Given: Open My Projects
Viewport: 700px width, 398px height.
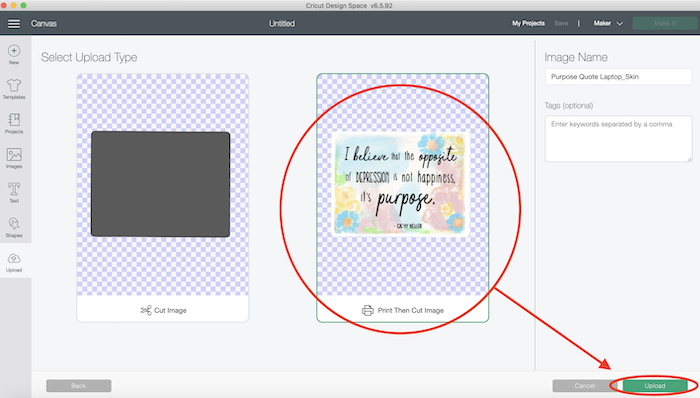Looking at the screenshot, I should 528,23.
